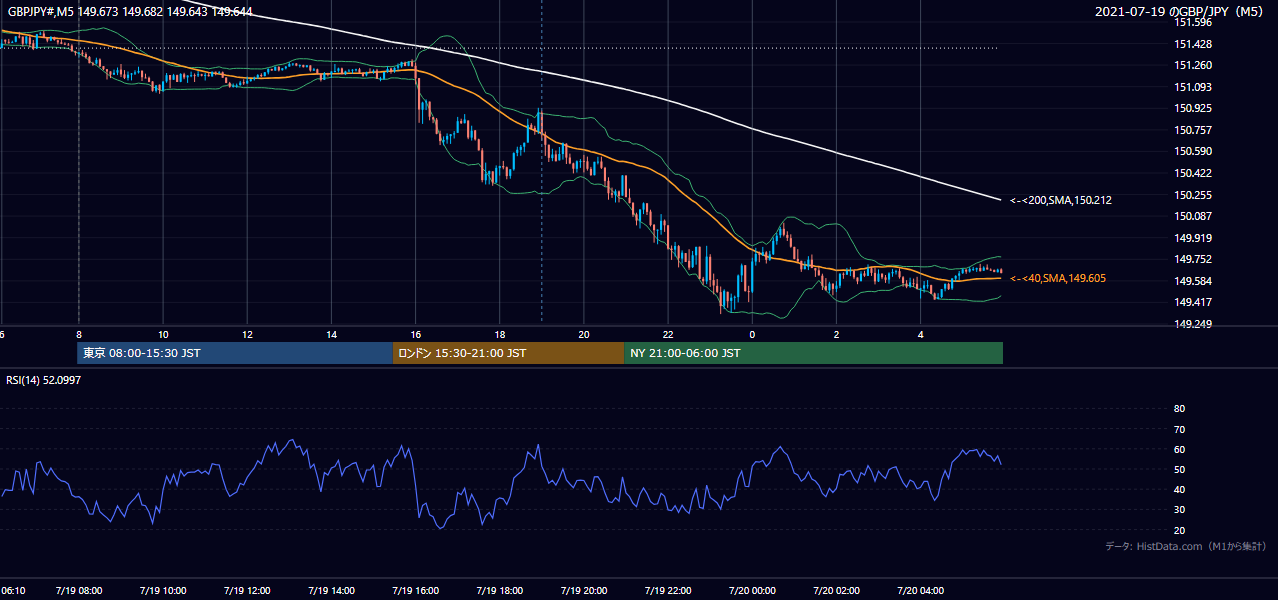This screenshot has height=600, width=1278.
Task: Click price level 151.260 on axis
Action: click(x=1192, y=65)
